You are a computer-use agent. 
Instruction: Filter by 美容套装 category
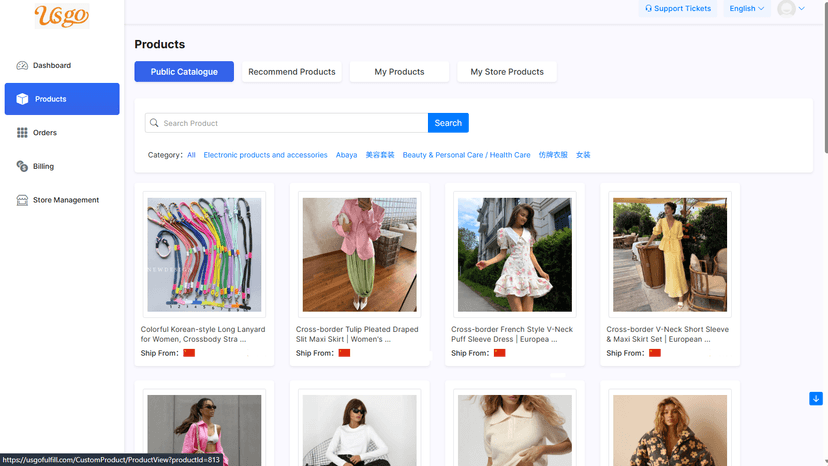click(x=380, y=155)
